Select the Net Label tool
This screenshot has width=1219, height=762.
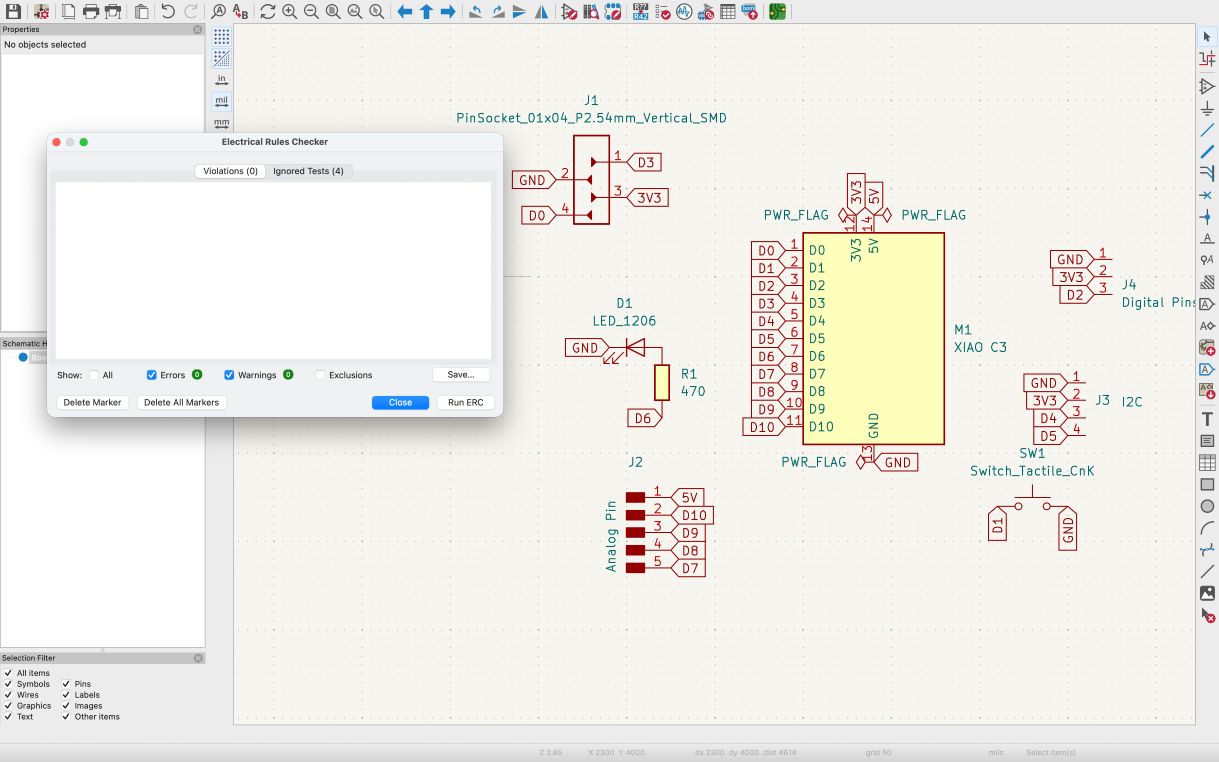pos(1207,238)
